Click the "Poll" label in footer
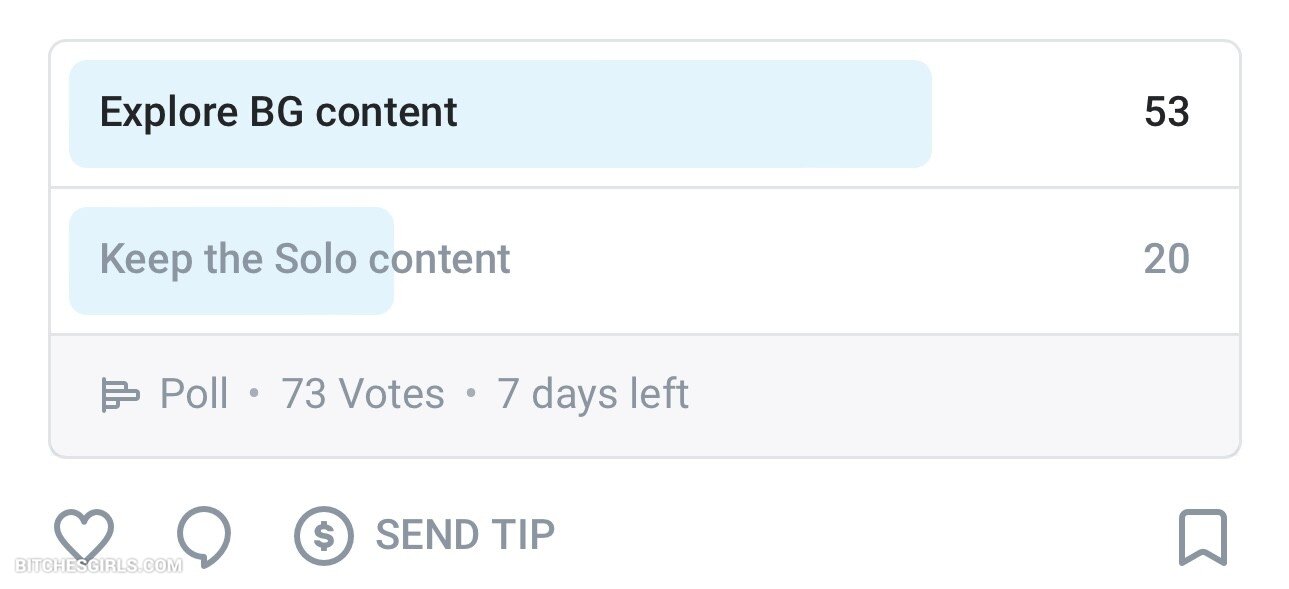The image size is (1289, 589). click(x=194, y=394)
